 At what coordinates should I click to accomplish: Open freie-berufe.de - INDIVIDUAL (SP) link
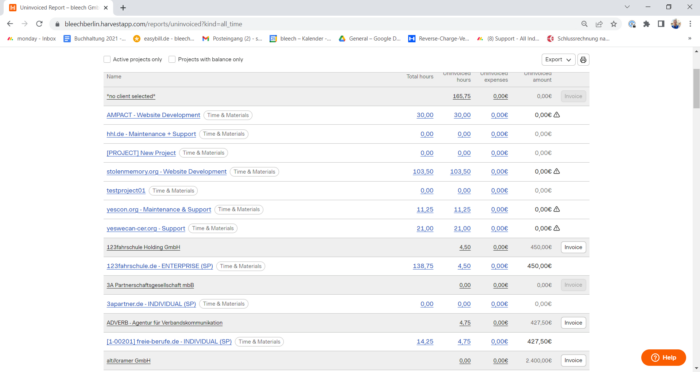click(x=169, y=342)
